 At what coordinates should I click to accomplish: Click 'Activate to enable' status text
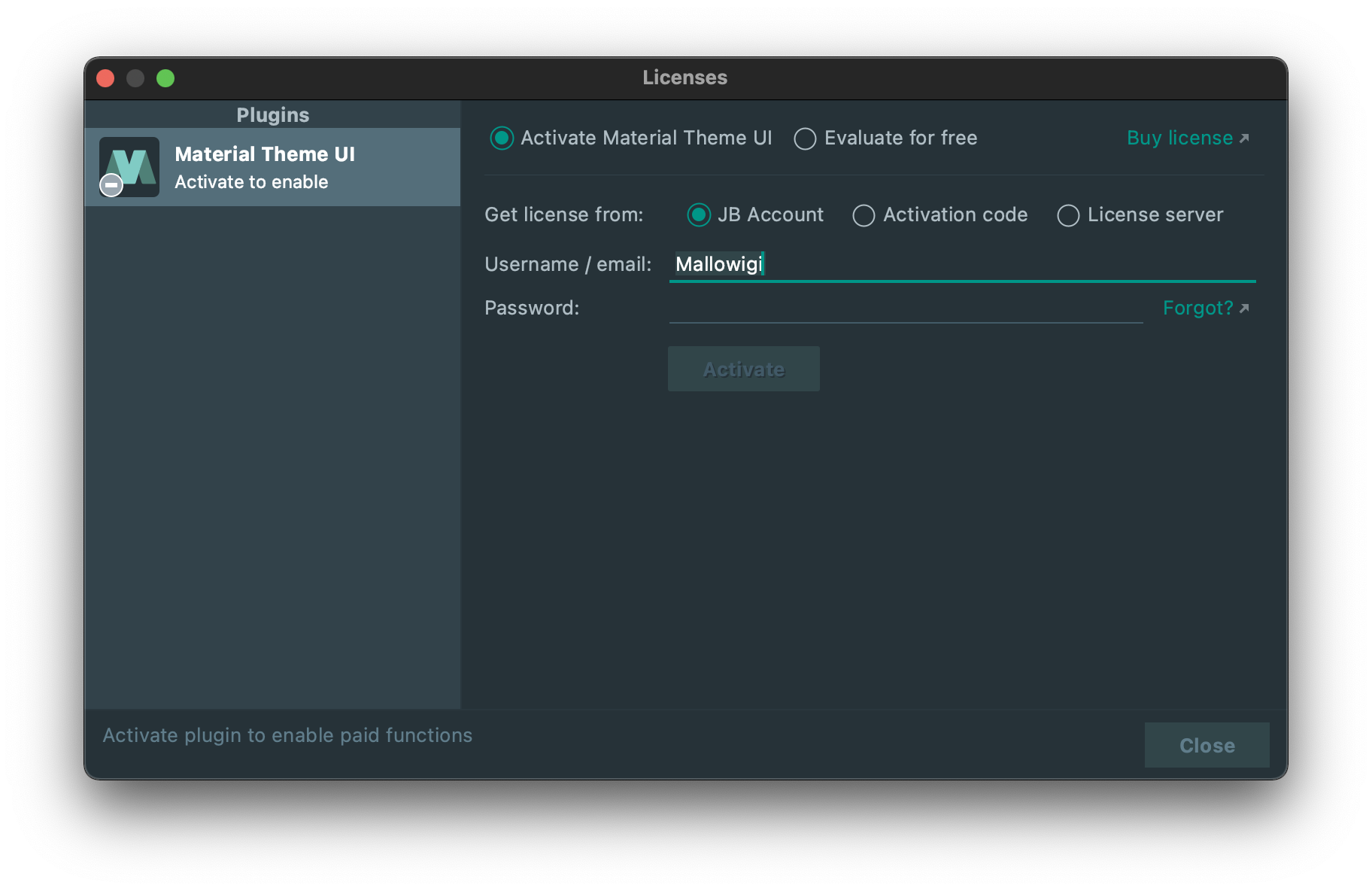coord(251,182)
